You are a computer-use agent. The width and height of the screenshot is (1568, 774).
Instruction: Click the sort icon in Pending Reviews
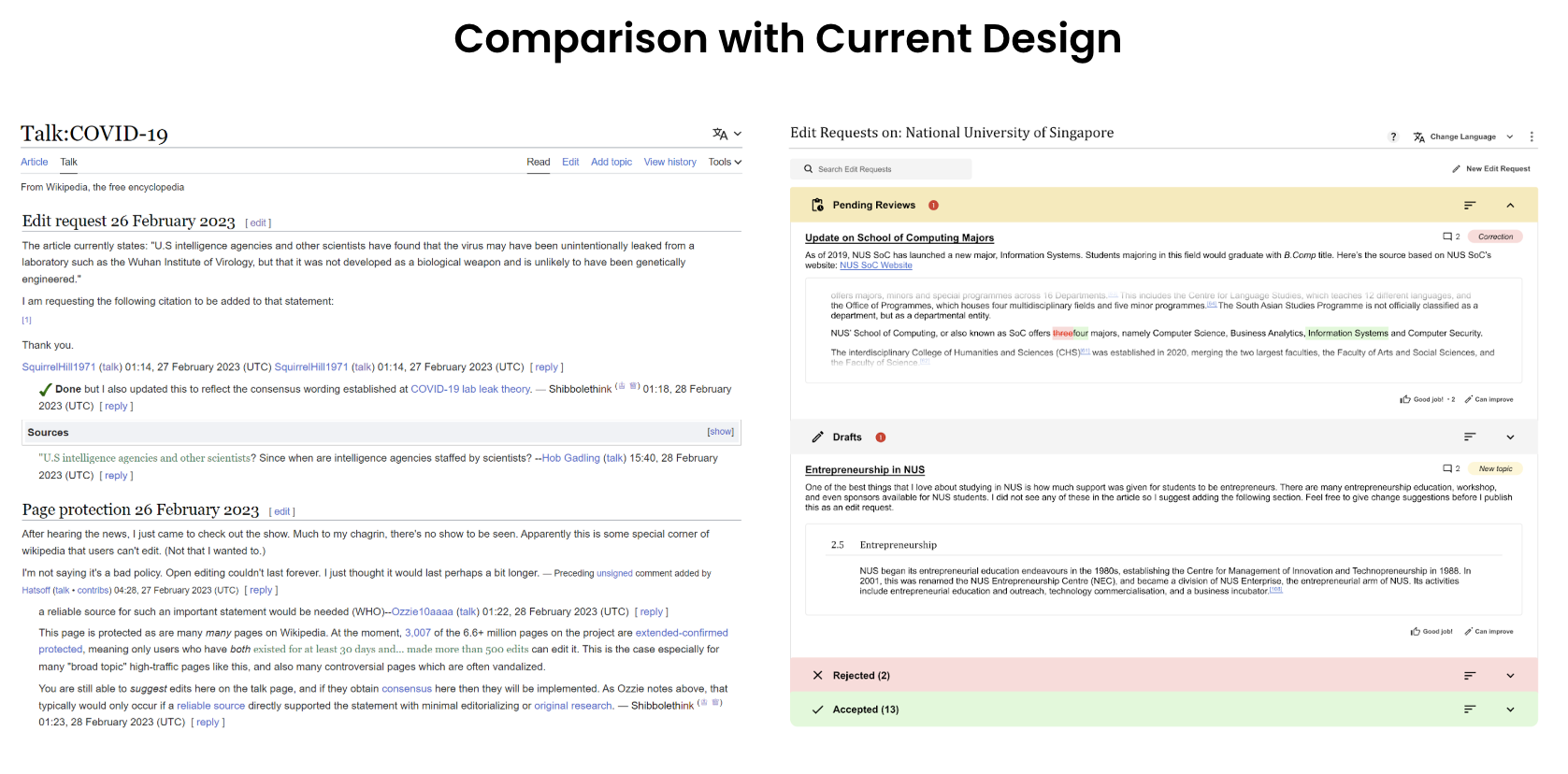click(1470, 206)
